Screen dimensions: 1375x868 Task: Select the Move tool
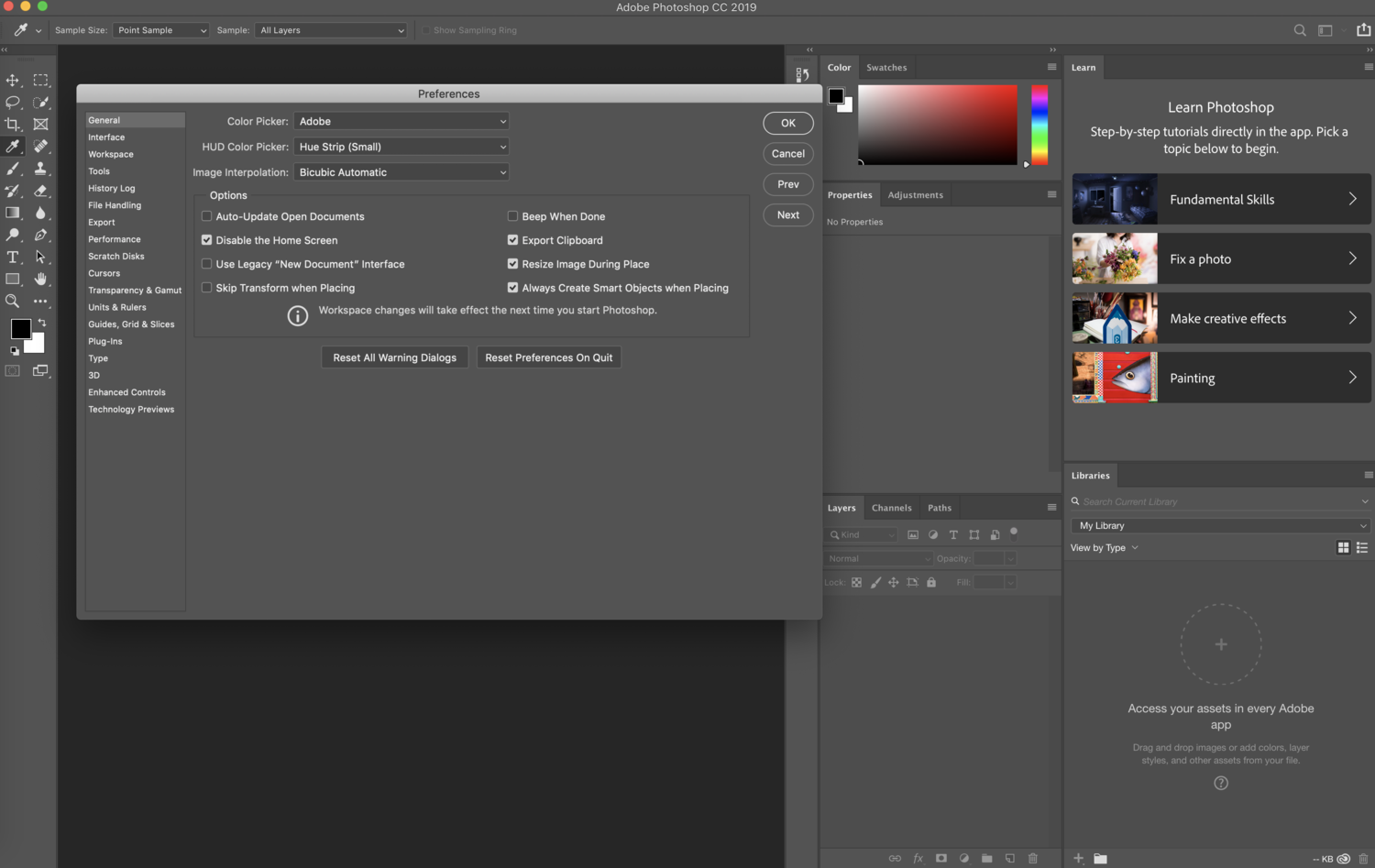13,81
